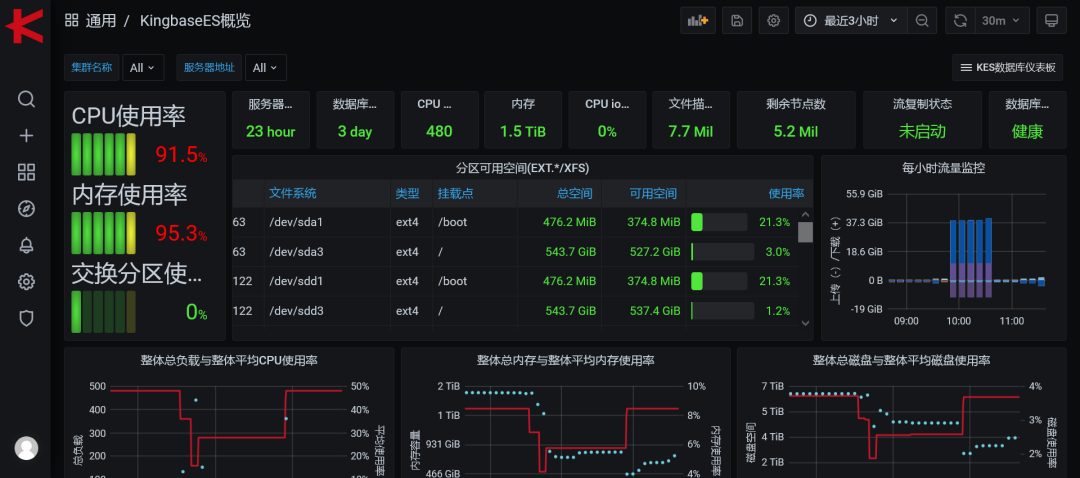1080x478 pixels.
Task: Sort table by 文件系统 column header
Action: pos(293,194)
